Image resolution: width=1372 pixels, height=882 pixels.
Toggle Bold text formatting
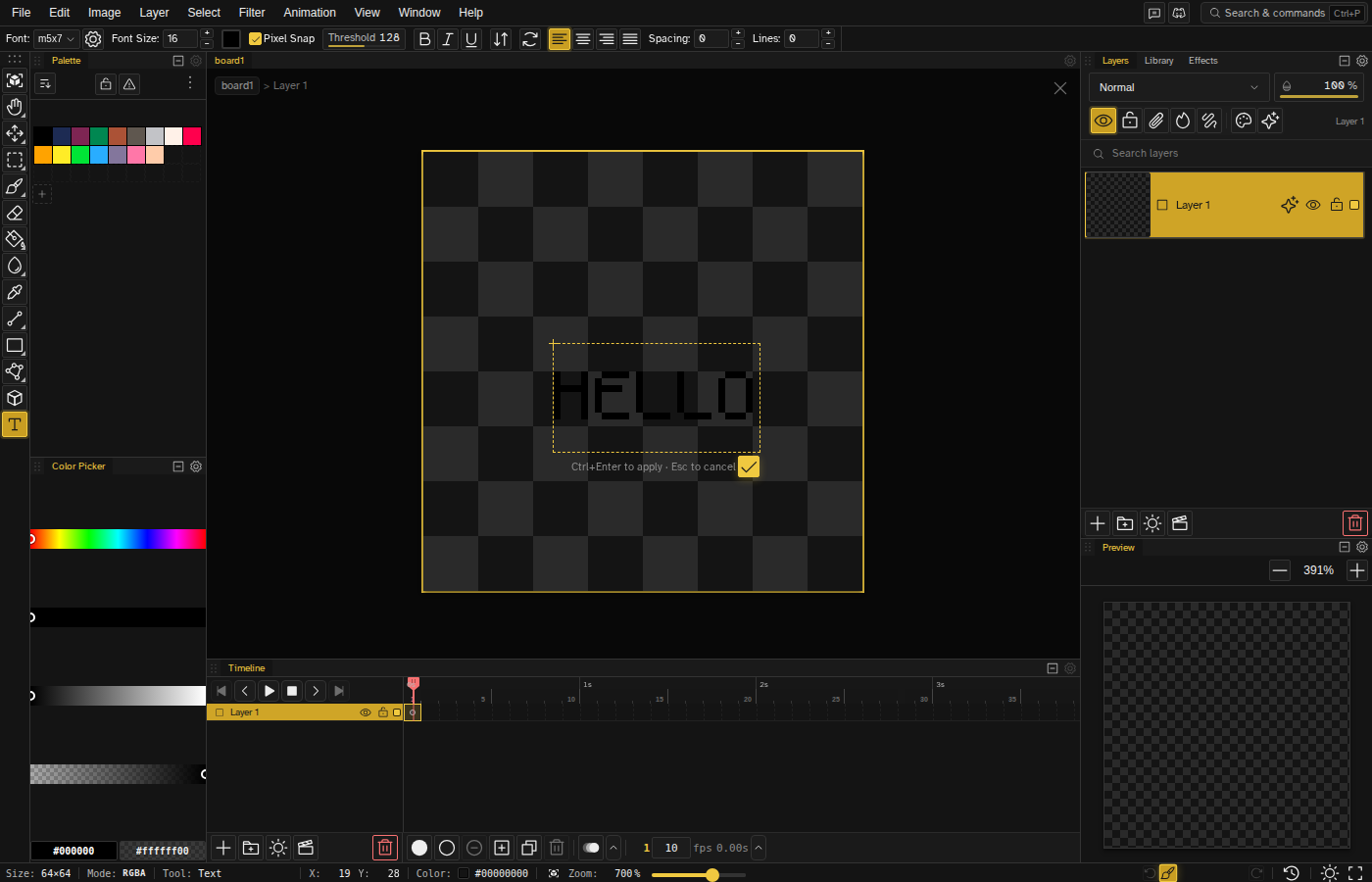pyautogui.click(x=424, y=39)
